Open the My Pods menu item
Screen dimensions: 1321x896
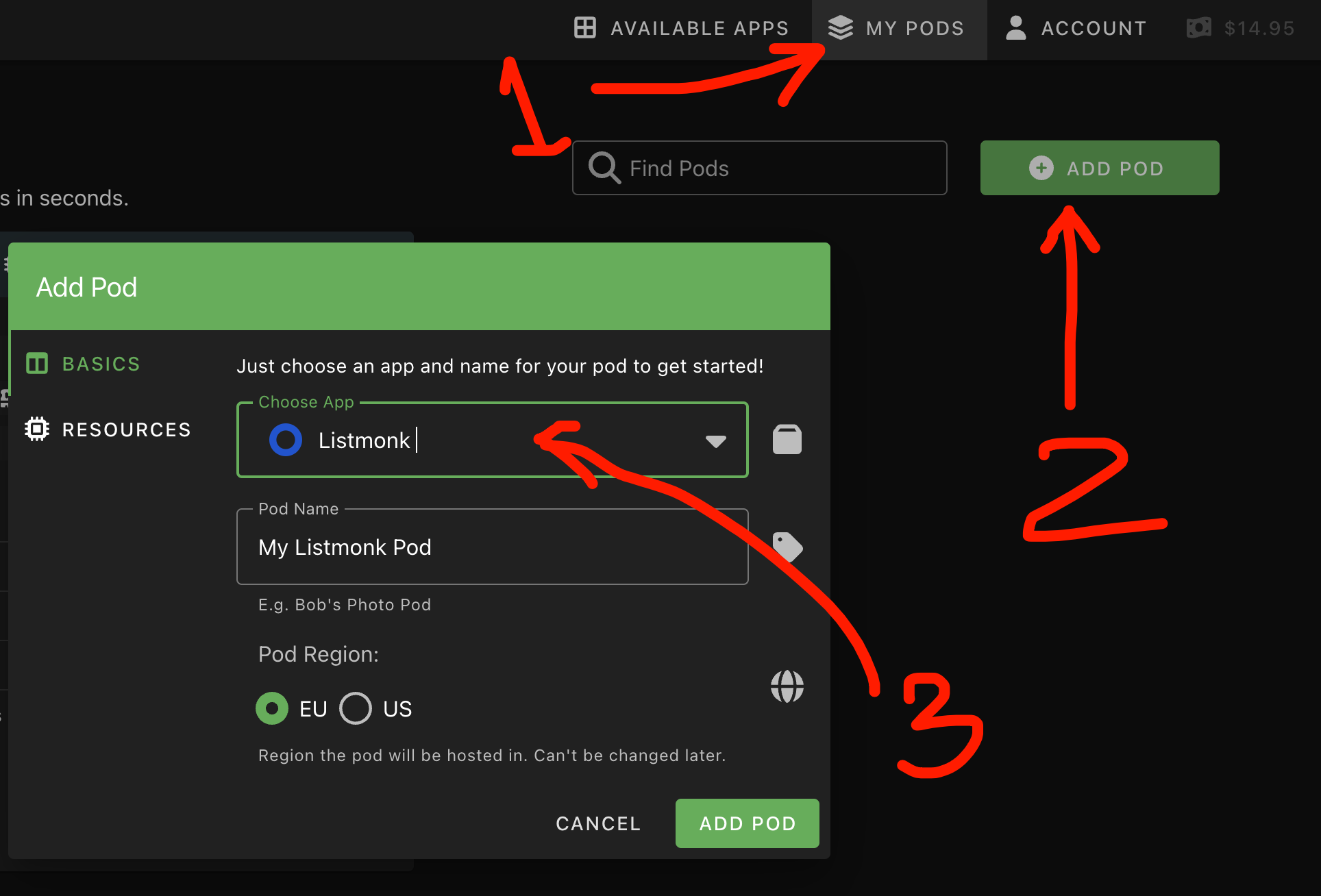[898, 28]
